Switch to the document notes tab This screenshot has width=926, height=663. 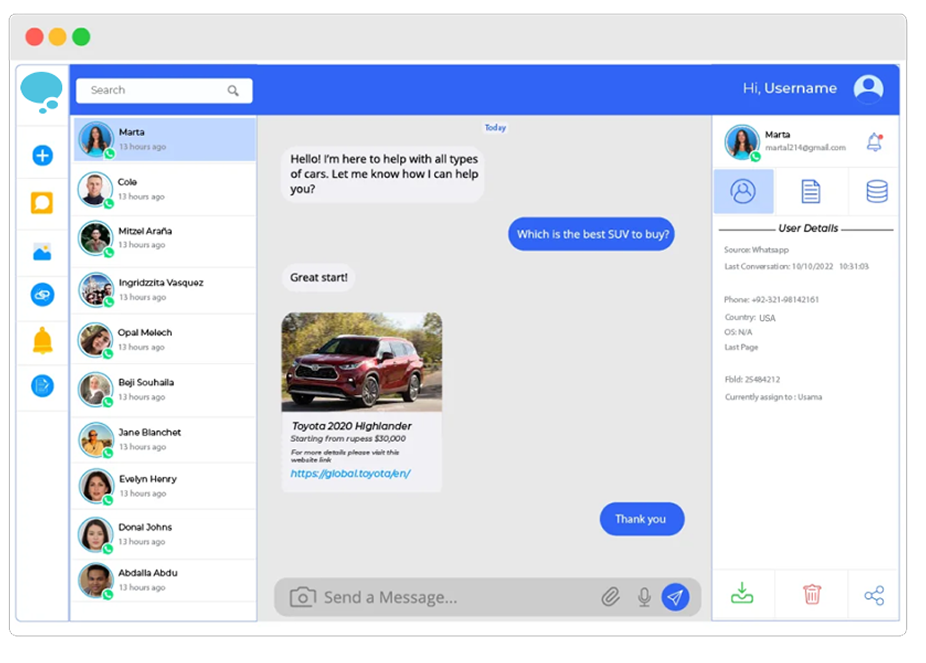coord(811,192)
